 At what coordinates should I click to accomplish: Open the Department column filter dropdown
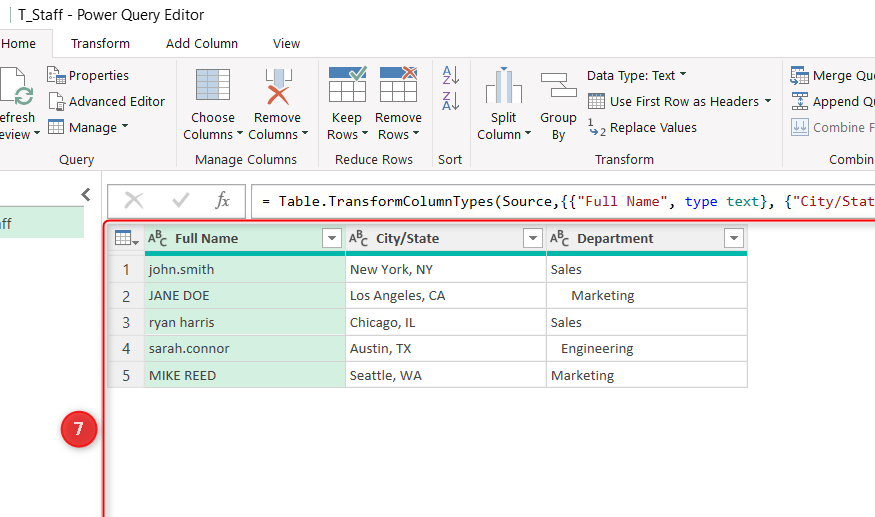733,238
